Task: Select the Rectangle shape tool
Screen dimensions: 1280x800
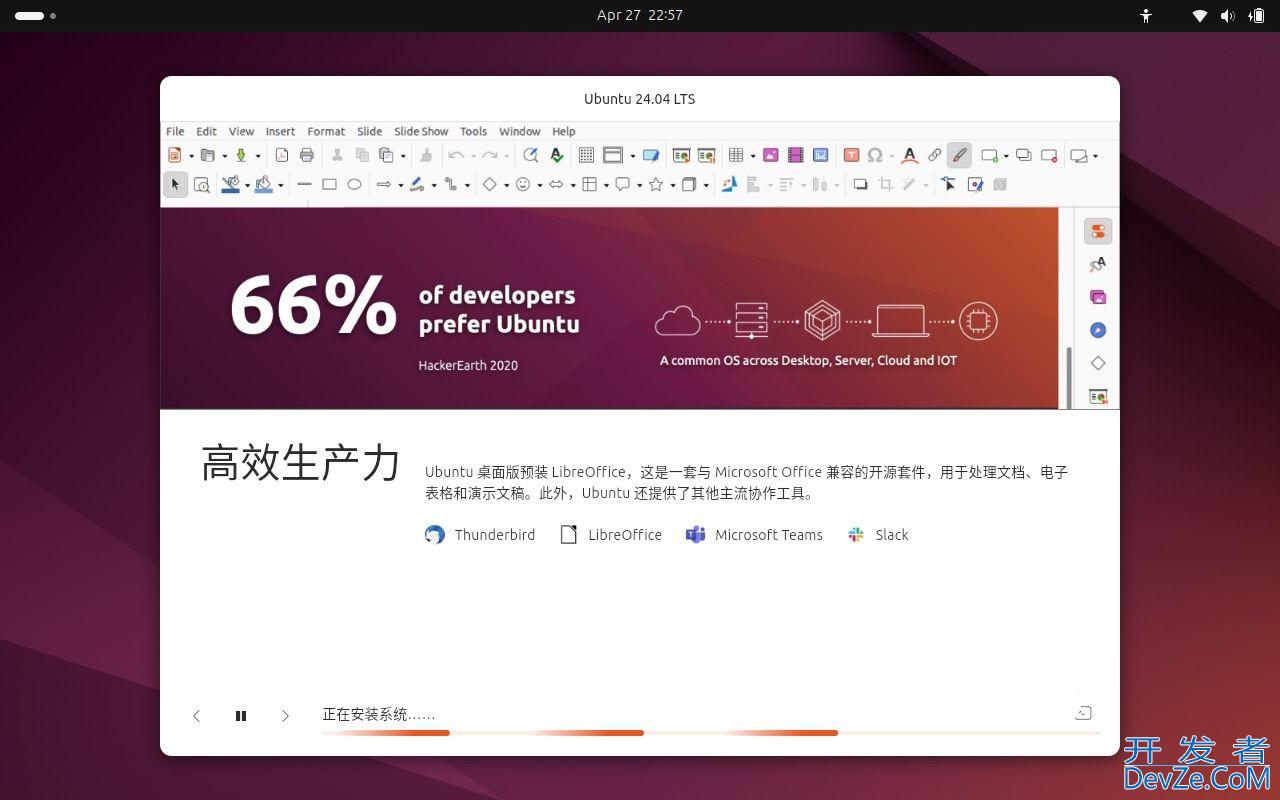Action: 329,184
